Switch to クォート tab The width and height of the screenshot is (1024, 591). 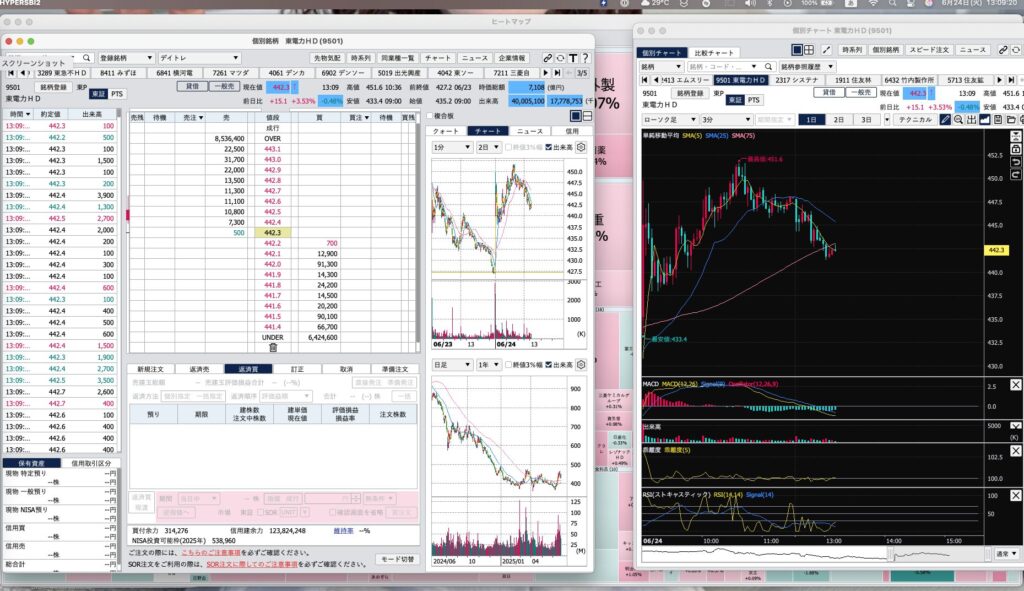445,131
